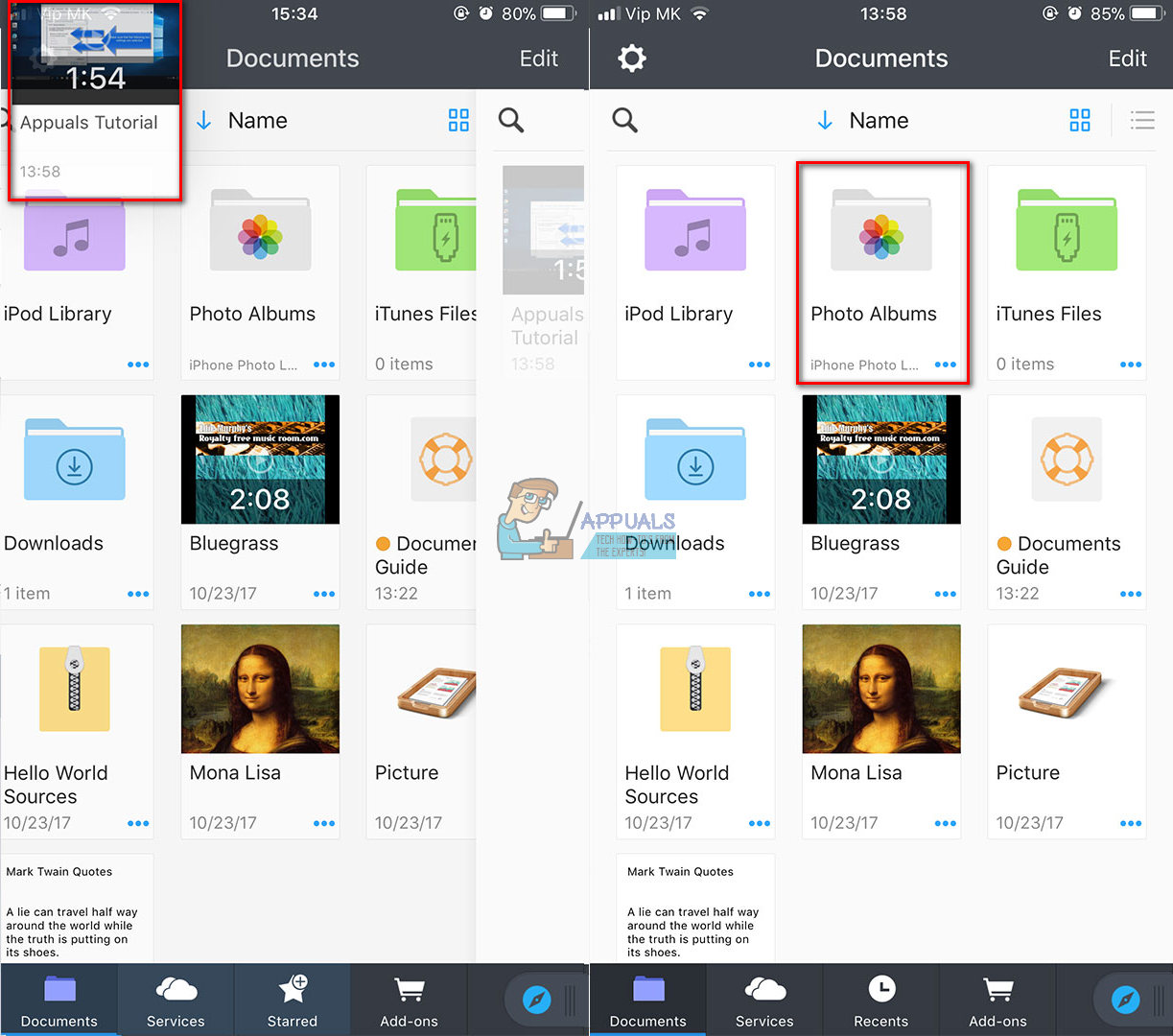Image resolution: width=1173 pixels, height=1036 pixels.
Task: Open Picture file on left screen
Action: pyautogui.click(x=421, y=731)
